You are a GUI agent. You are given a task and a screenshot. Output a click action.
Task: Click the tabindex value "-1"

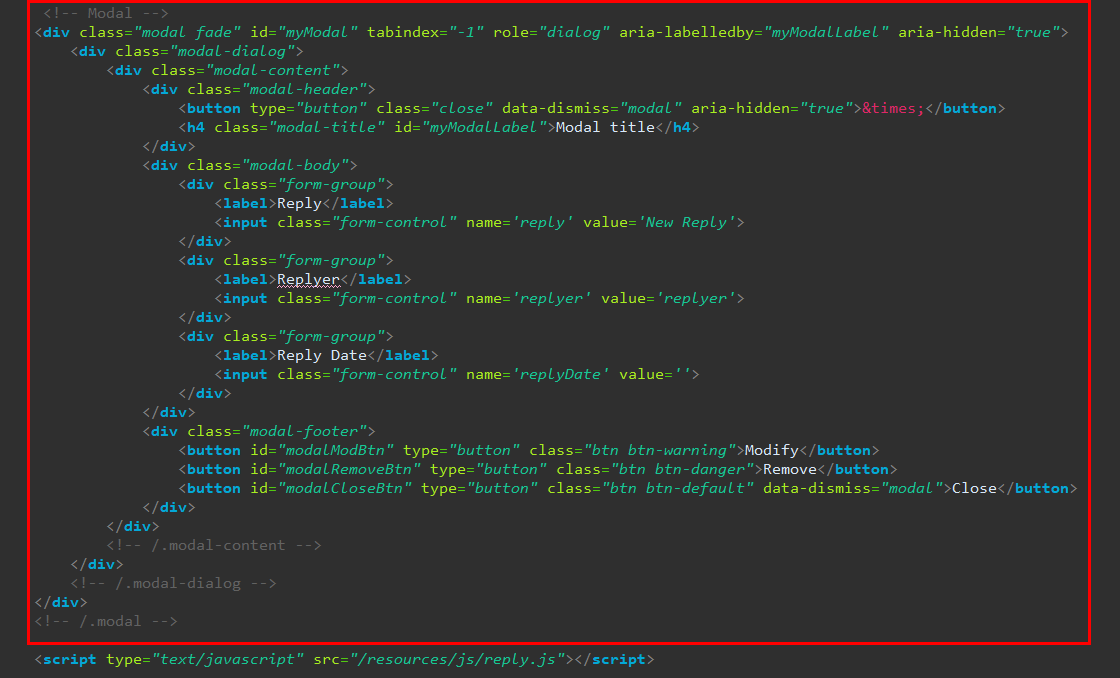[x=467, y=32]
